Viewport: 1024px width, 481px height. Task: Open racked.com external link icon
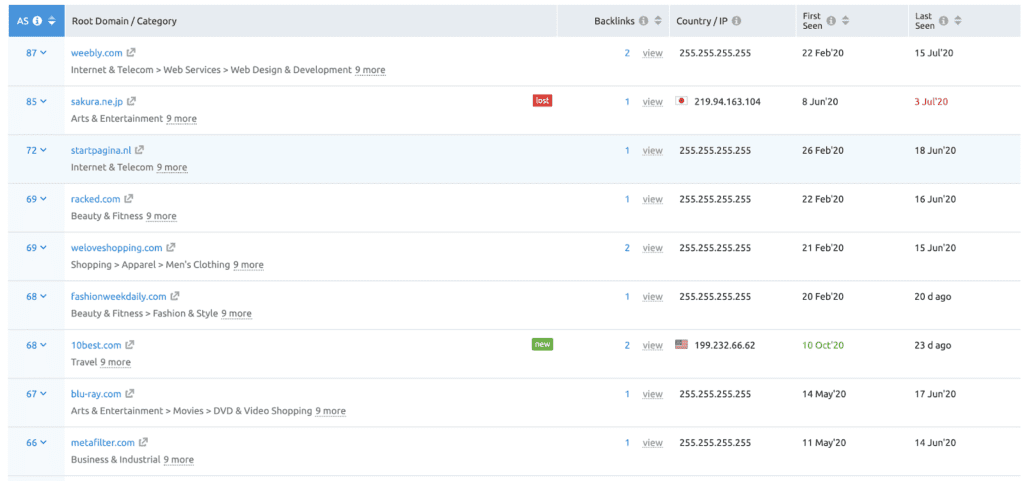click(x=129, y=199)
